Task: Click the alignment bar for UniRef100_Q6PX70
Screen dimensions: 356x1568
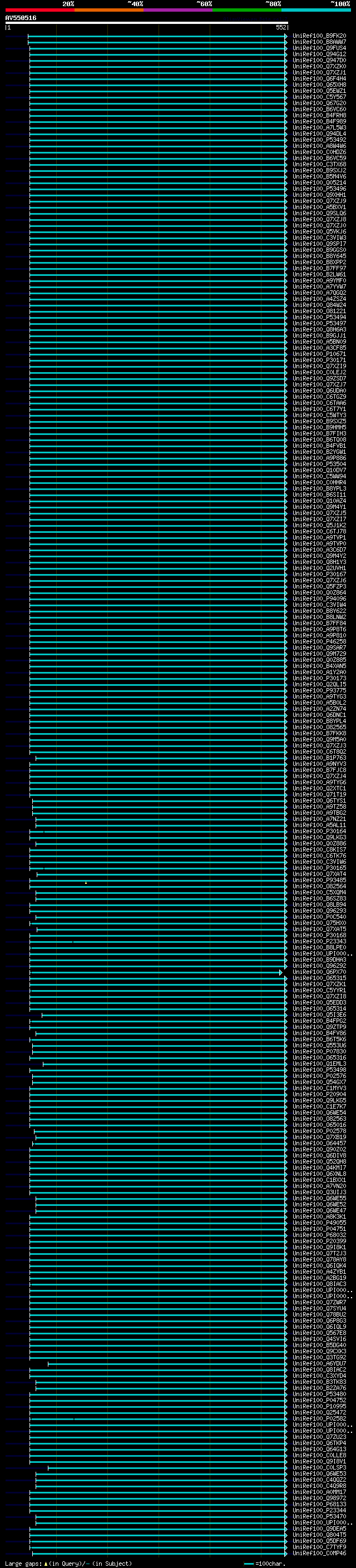Action: (x=155, y=972)
